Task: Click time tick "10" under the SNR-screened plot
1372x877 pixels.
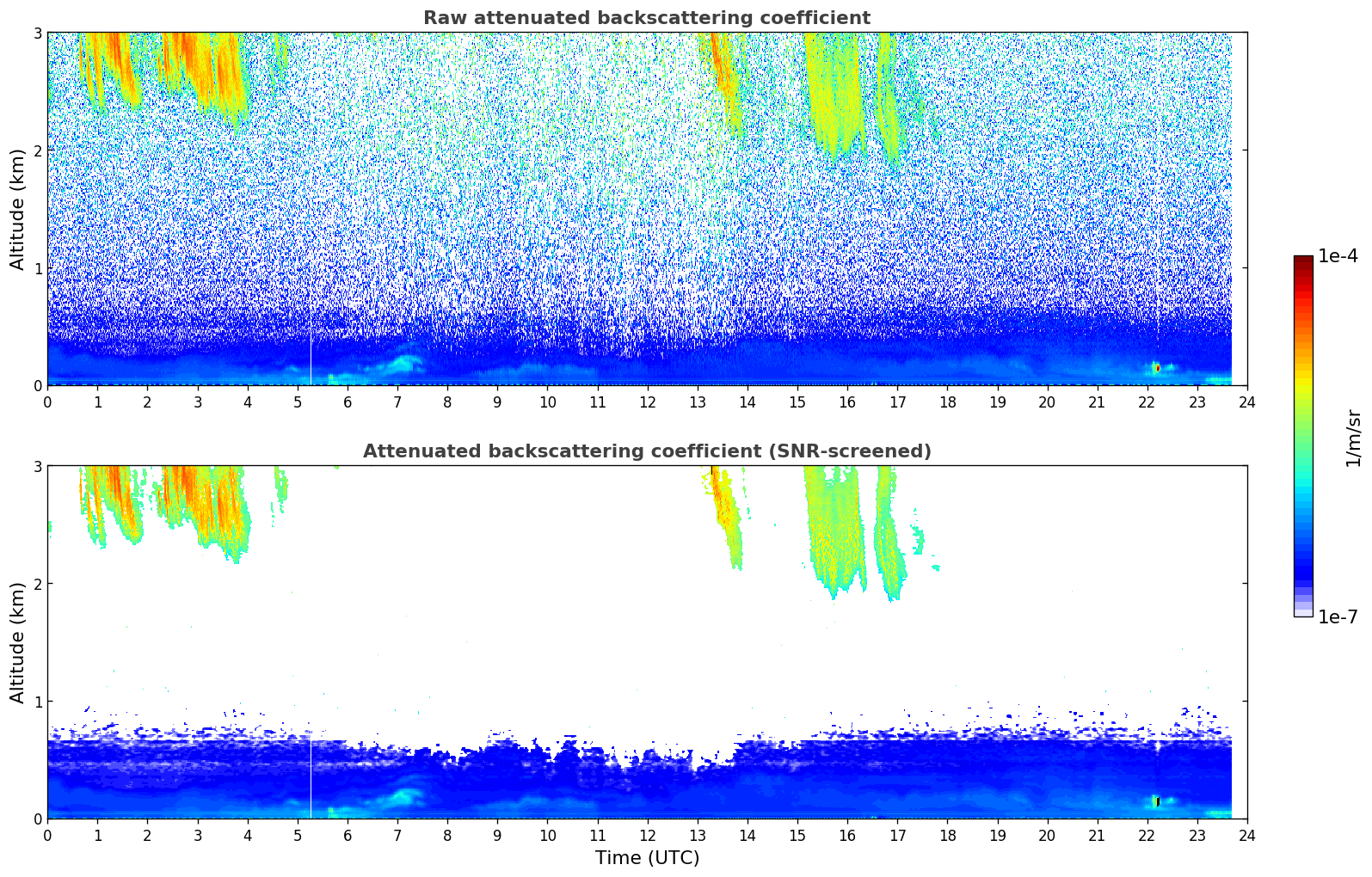Action: 547,835
